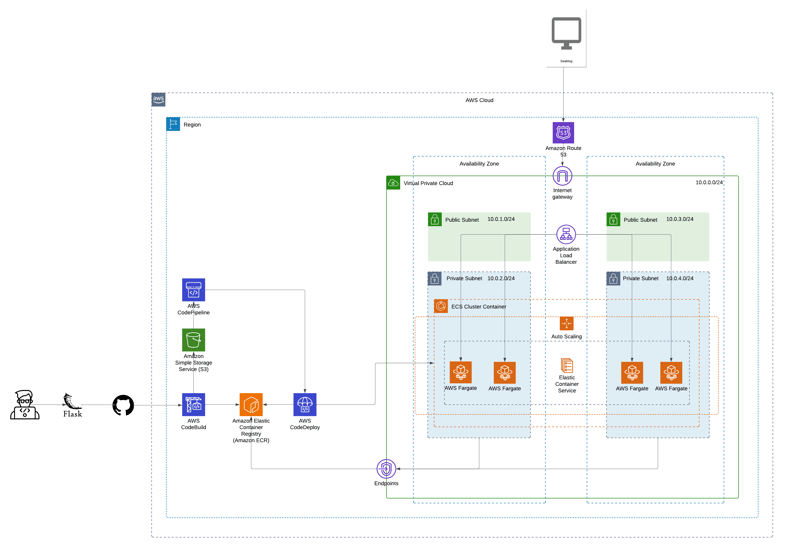Click the "Application Load Balancer" caption
800x547 pixels.
566,256
